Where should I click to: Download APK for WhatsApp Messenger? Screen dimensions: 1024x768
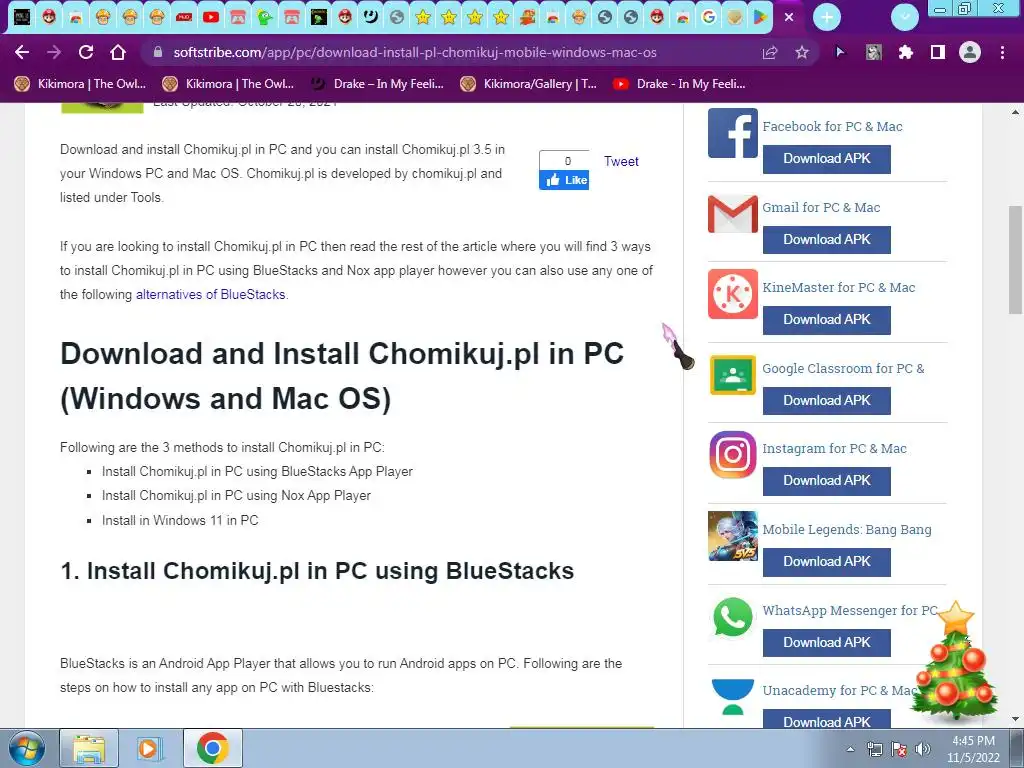[827, 643]
